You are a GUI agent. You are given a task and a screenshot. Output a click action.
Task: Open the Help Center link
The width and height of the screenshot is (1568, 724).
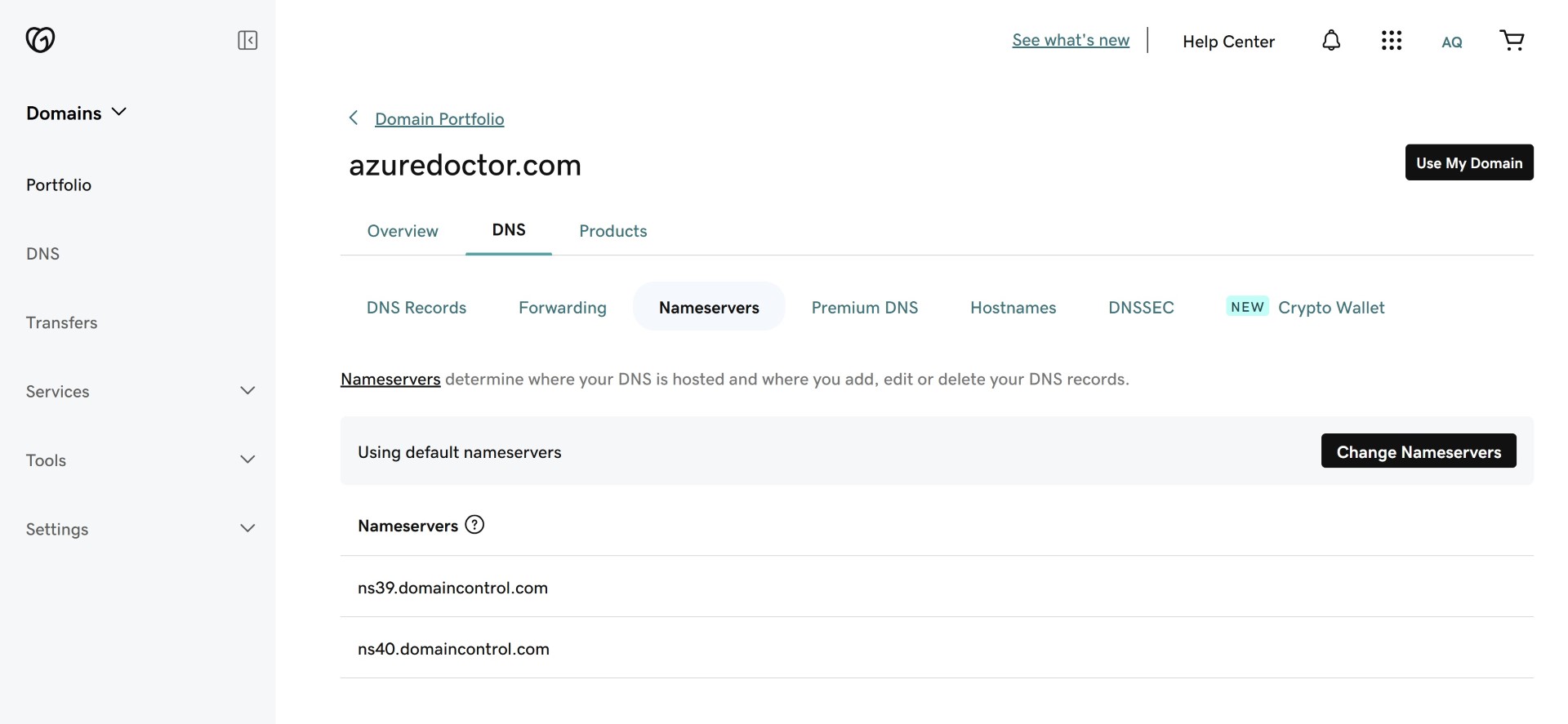pos(1228,42)
